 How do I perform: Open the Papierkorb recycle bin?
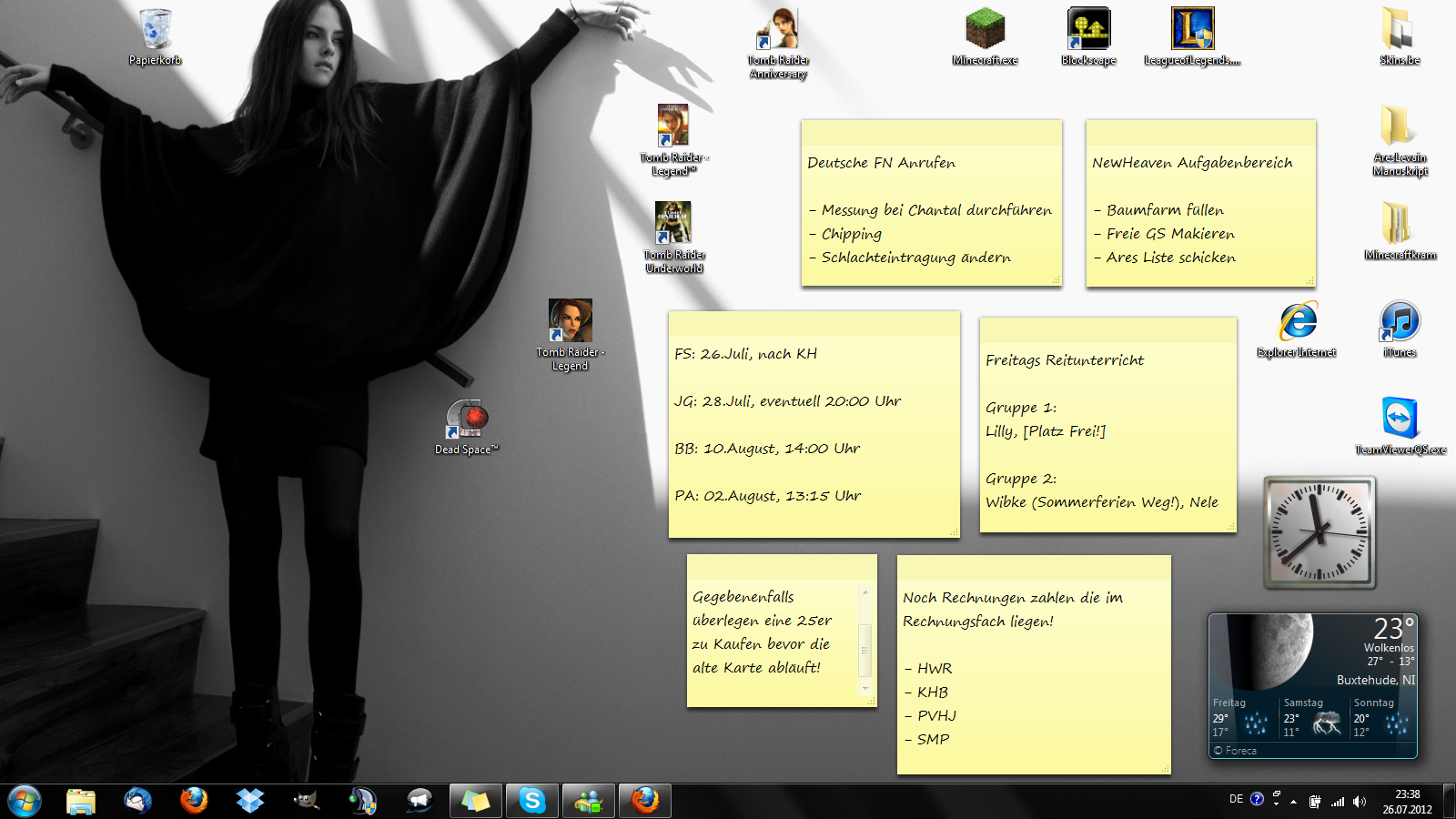155,32
